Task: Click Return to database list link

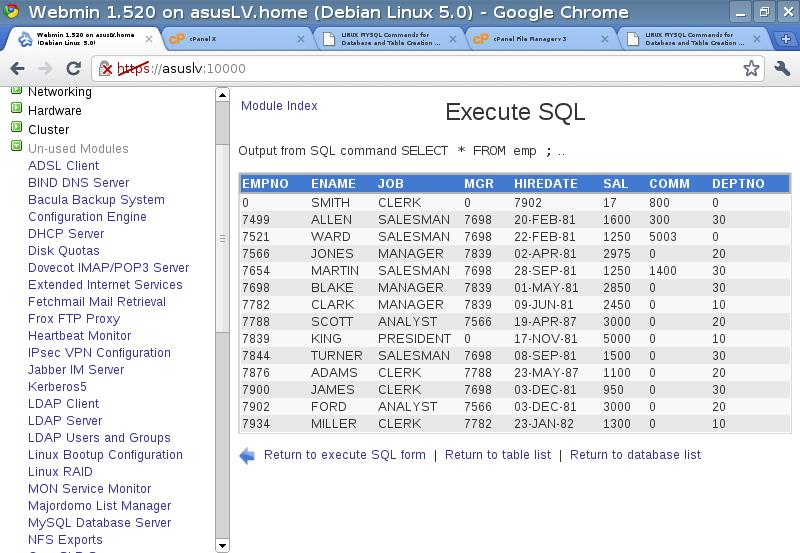Action: [x=635, y=455]
